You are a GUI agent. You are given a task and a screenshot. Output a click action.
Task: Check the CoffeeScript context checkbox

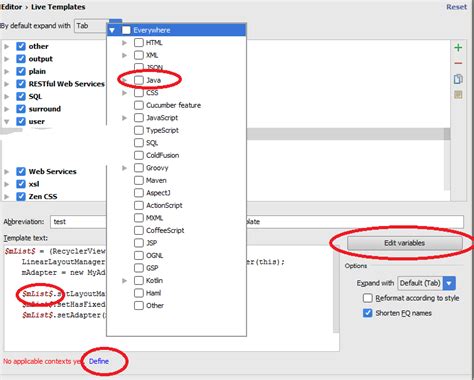pos(139,230)
